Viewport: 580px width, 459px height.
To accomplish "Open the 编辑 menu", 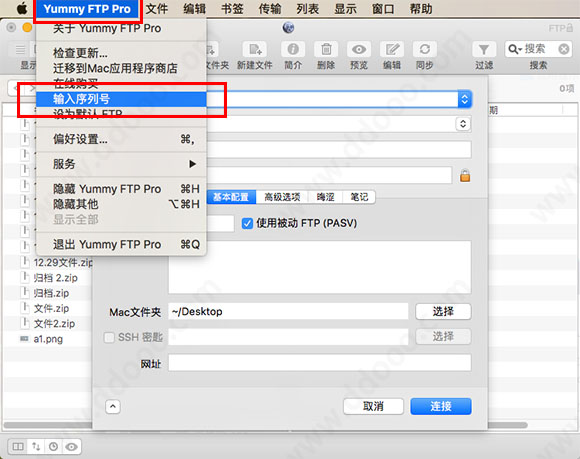I will [195, 9].
